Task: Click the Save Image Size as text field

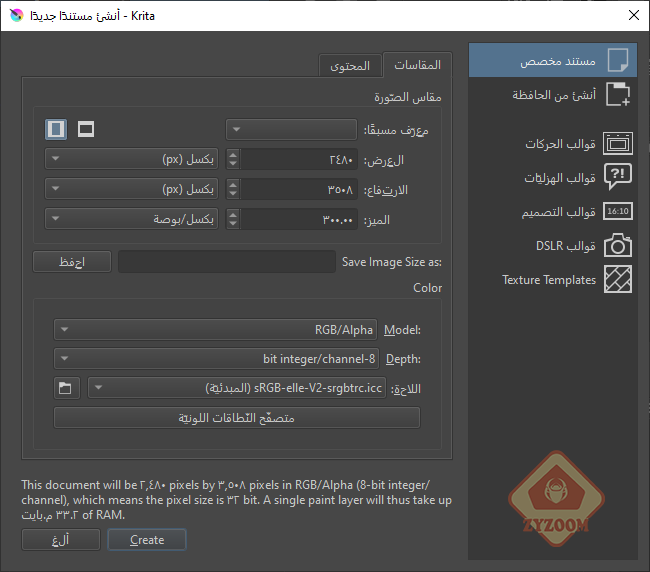Action: point(227,262)
